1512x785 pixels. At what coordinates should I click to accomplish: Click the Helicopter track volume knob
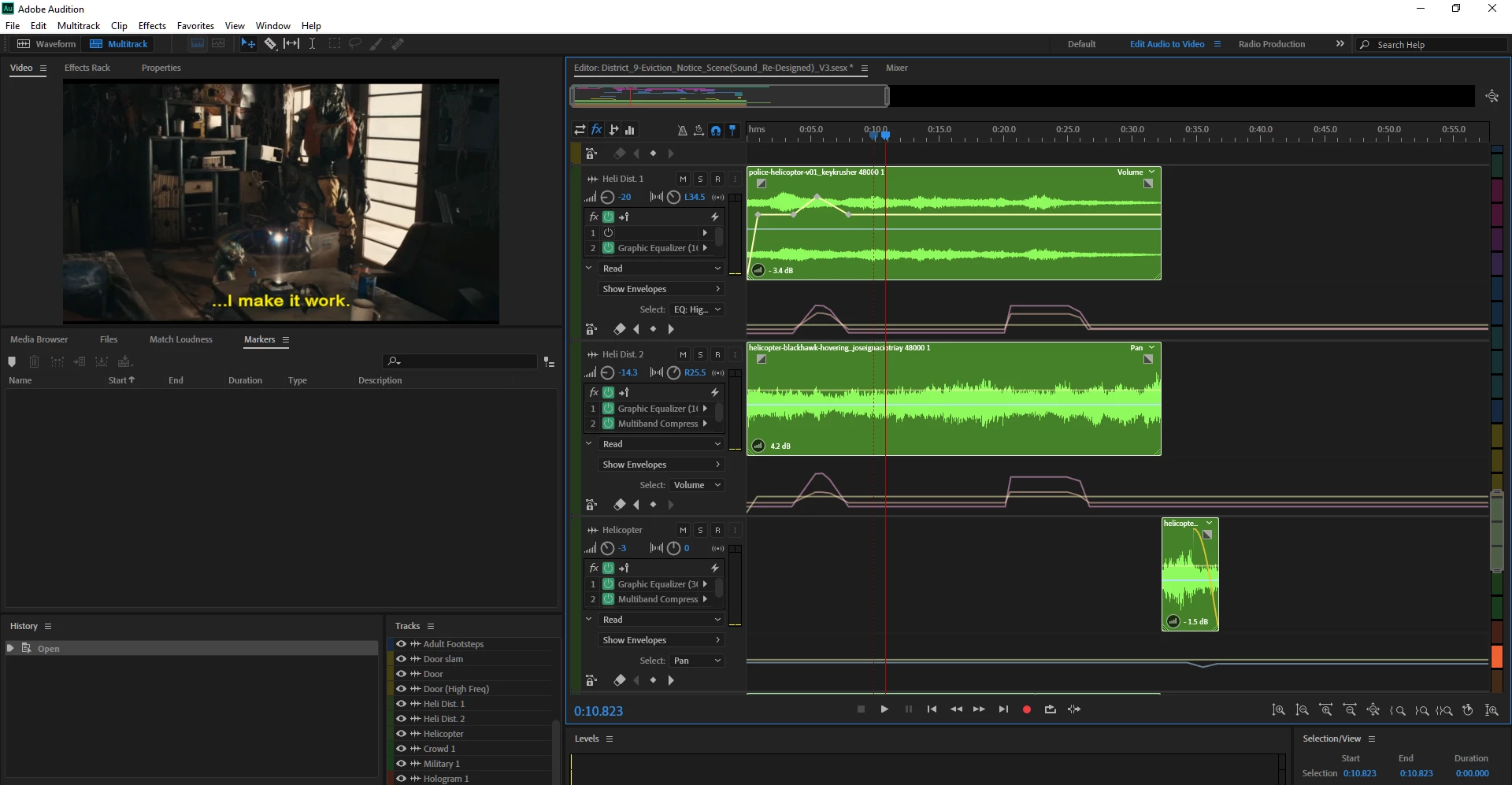pos(608,549)
